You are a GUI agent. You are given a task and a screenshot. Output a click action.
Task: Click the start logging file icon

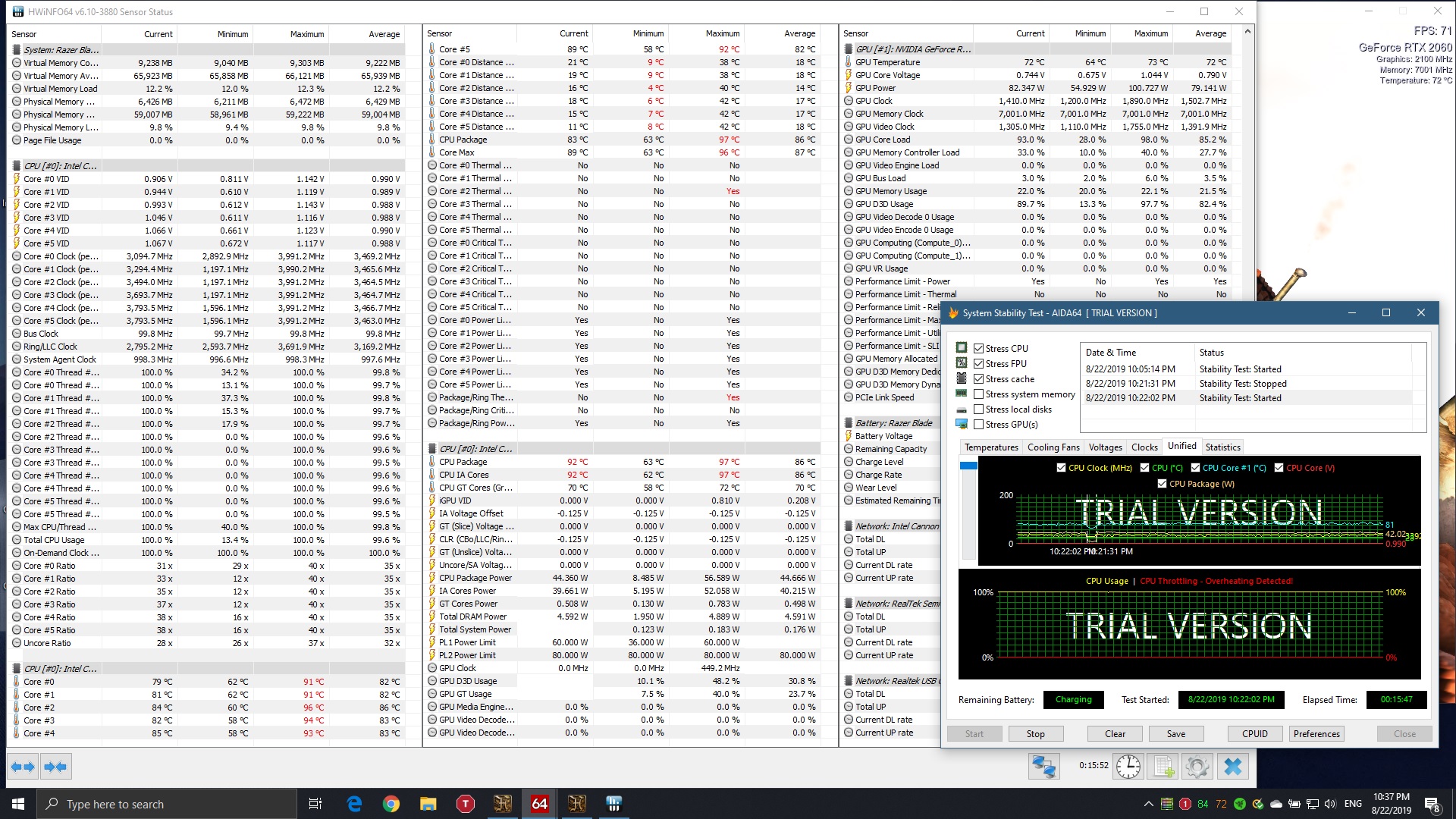pyautogui.click(x=1163, y=767)
